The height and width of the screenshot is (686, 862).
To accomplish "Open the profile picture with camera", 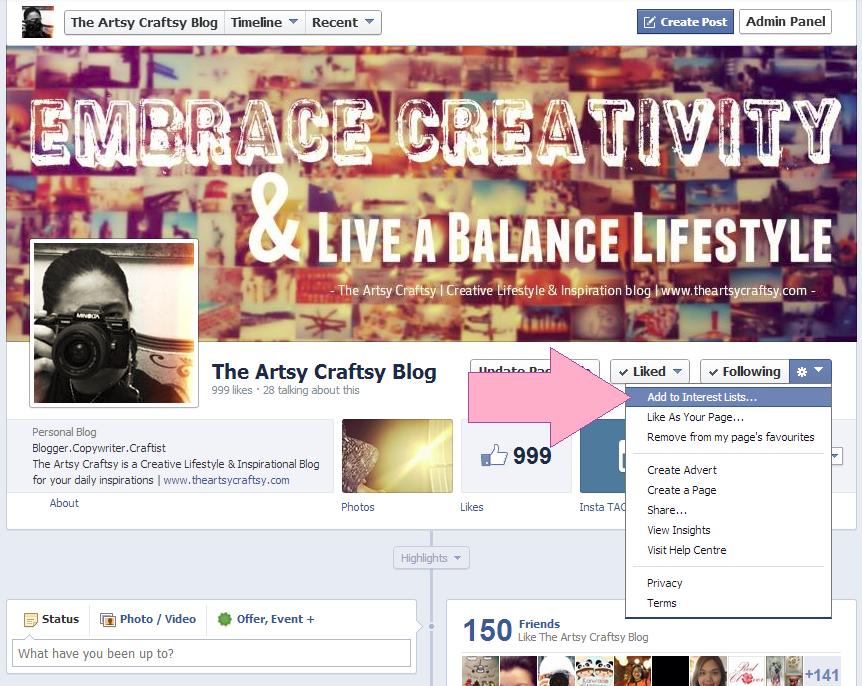I will click(114, 323).
